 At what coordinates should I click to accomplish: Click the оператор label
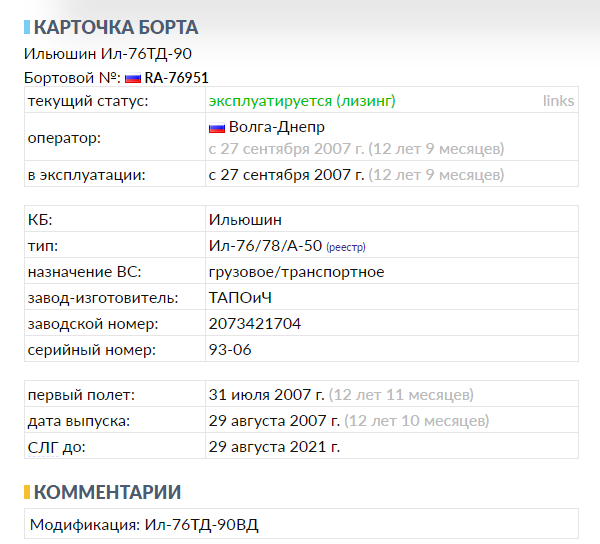[x=64, y=138]
